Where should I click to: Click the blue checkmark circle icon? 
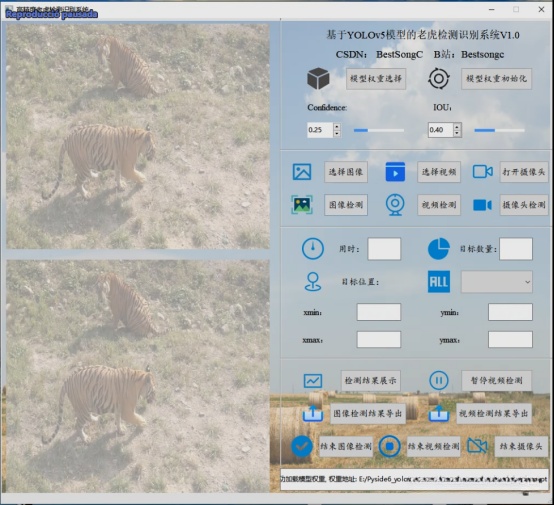tap(302, 446)
